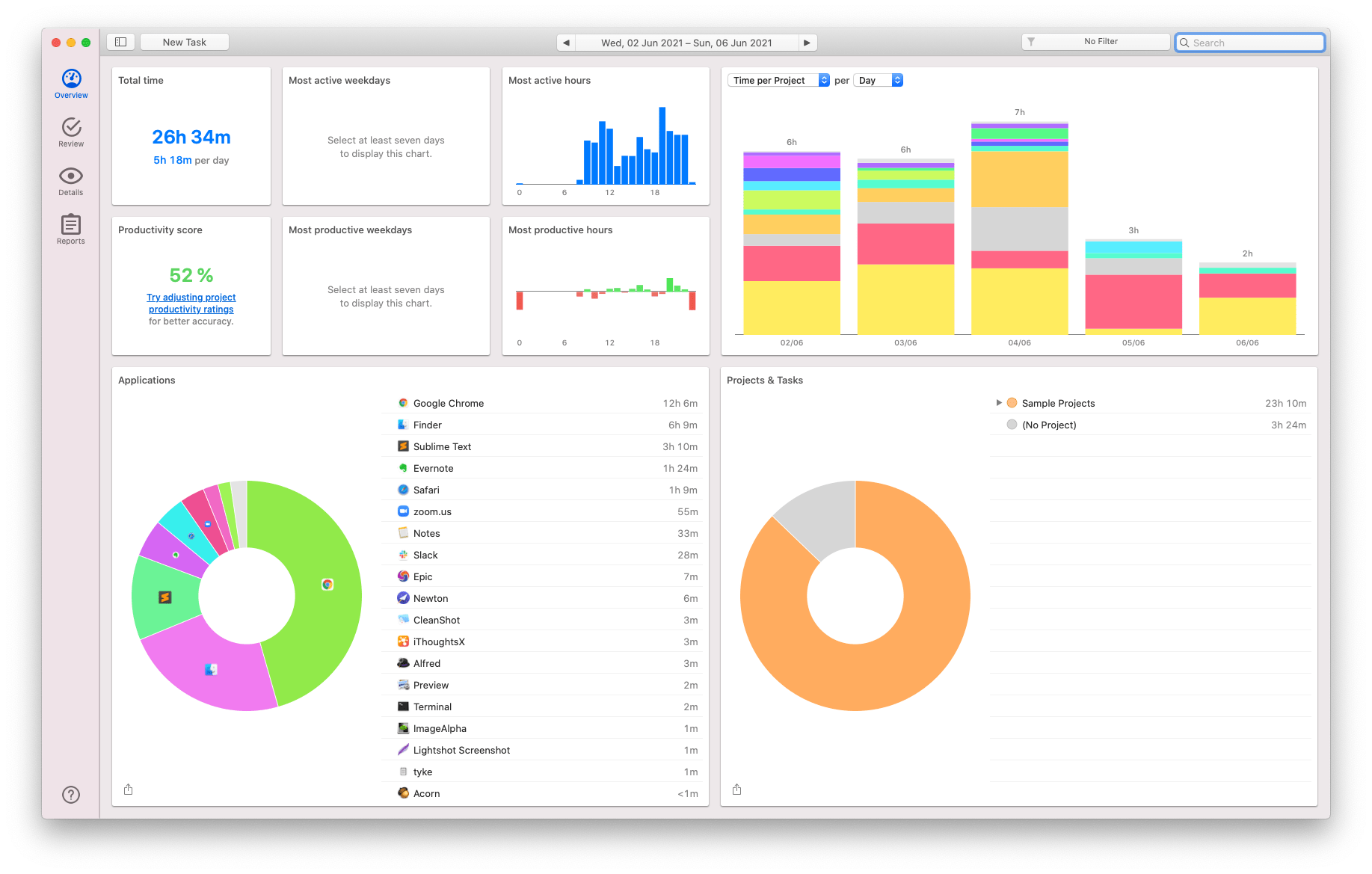The width and height of the screenshot is (1372, 874).
Task: Open the Day interval dropdown
Action: tap(877, 80)
